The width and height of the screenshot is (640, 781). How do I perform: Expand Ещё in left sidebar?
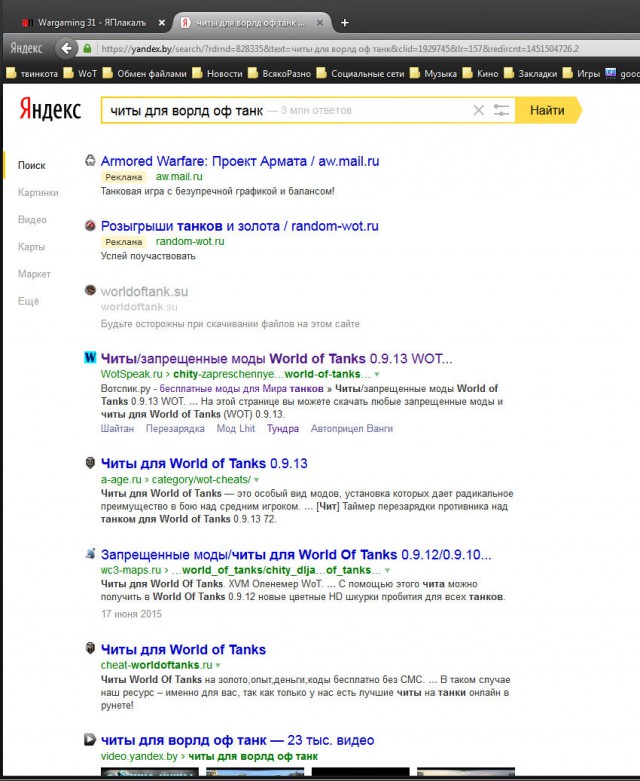pos(28,301)
